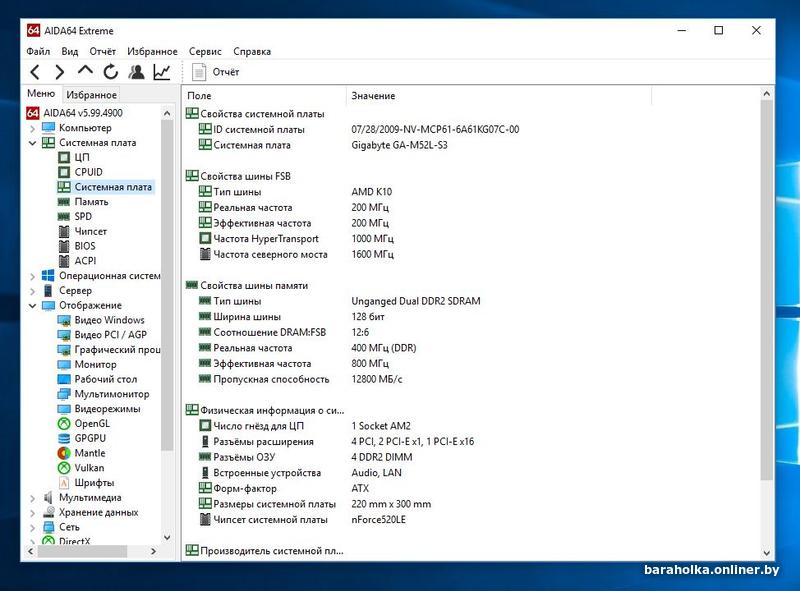This screenshot has width=800, height=591.
Task: Select the Чипсет tree item
Action: point(90,231)
